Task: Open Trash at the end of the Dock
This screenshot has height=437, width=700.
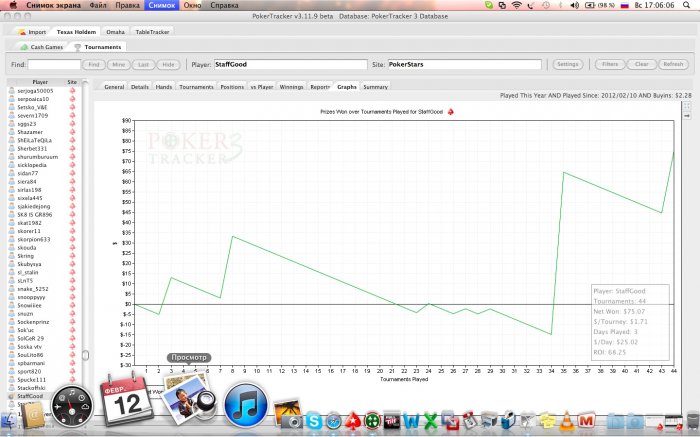Action: (693, 420)
